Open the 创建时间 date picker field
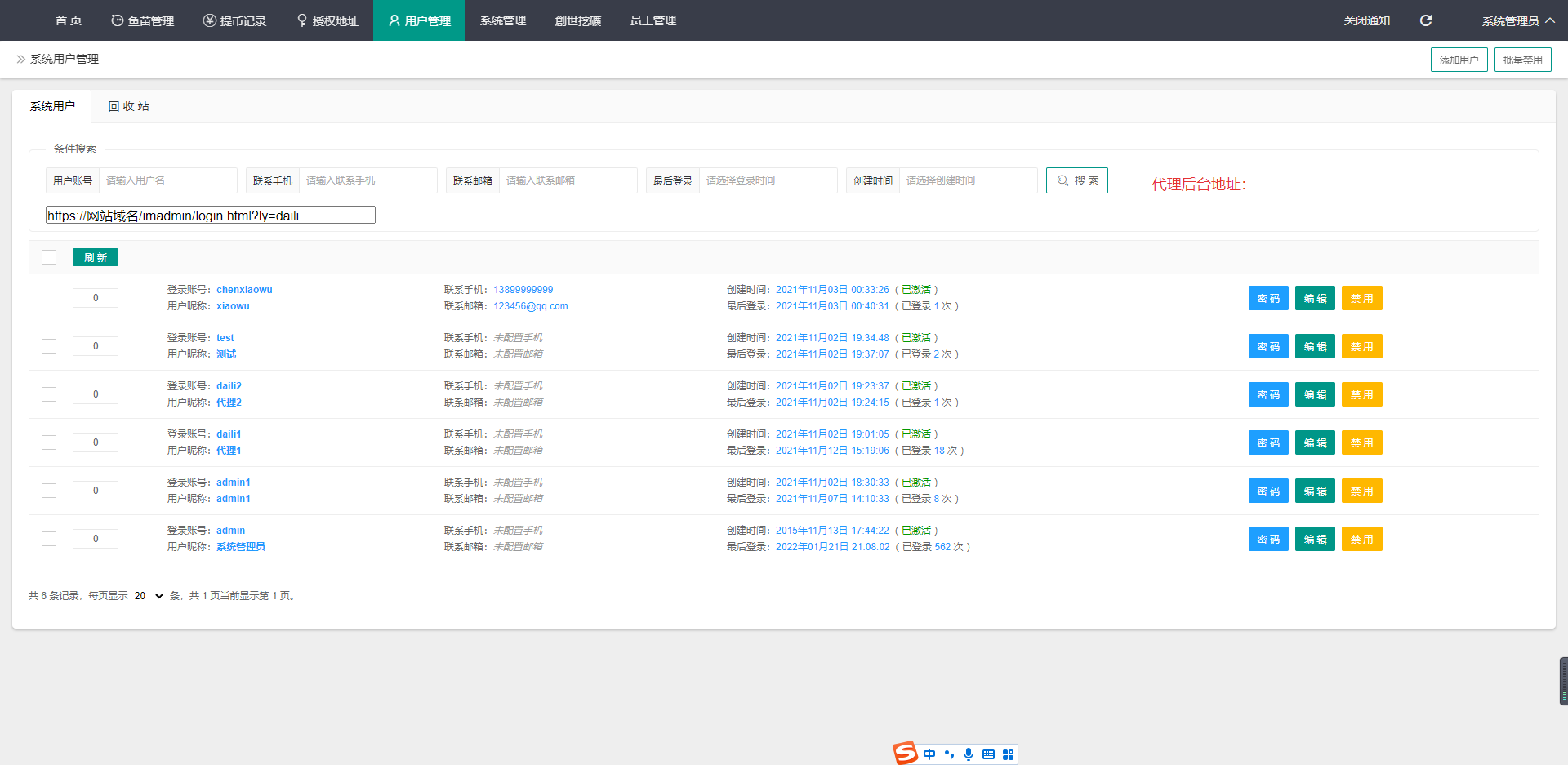Screen dimensions: 1568x765 point(968,180)
